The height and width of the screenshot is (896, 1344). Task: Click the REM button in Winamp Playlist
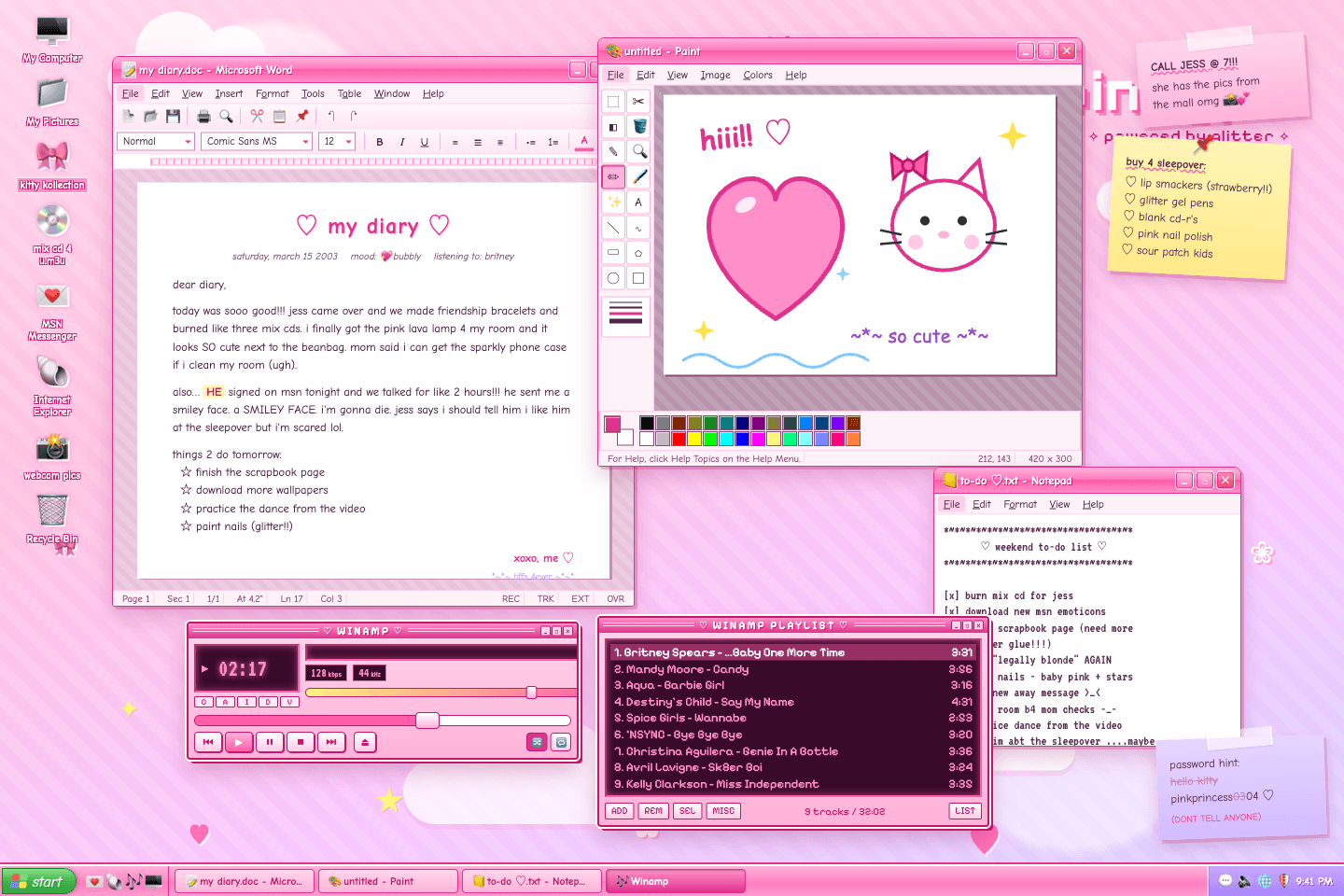pos(653,811)
